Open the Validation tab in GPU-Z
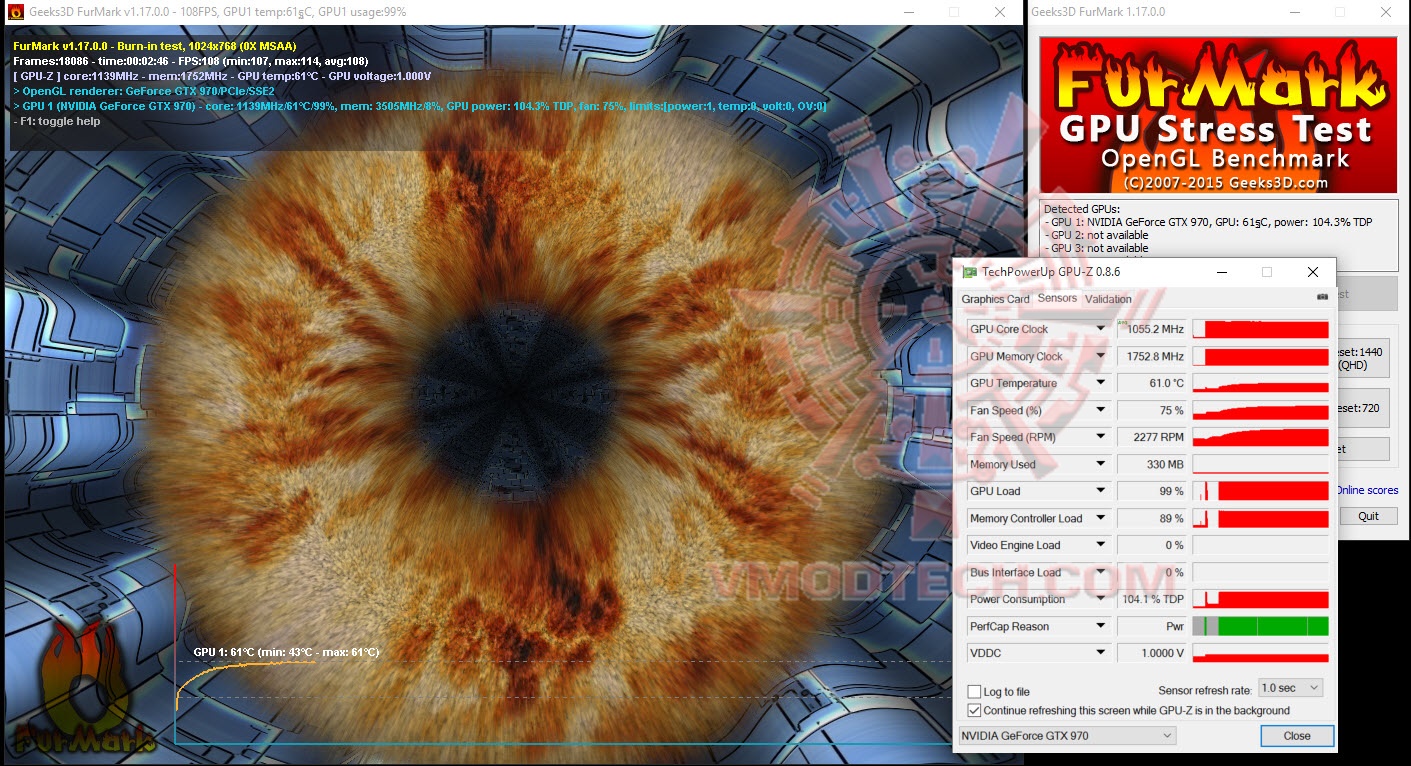This screenshot has height=766, width=1411. 1108,299
